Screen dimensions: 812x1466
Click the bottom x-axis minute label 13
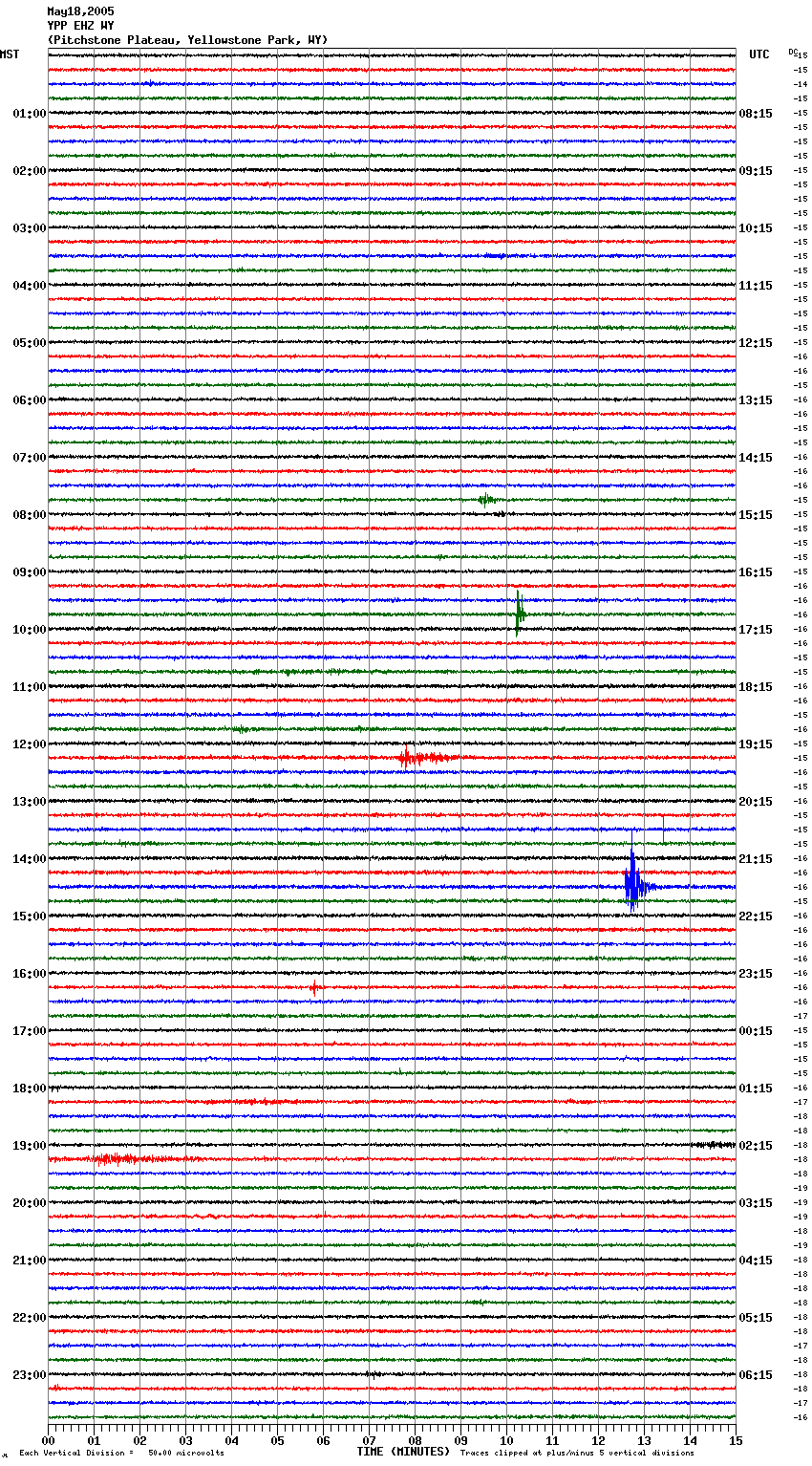[x=644, y=1441]
